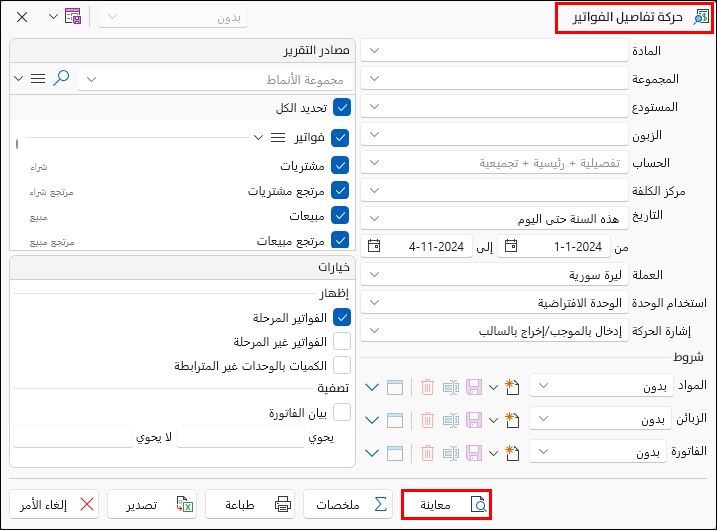Open the list menu icon next to فواتير
717x530 pixels.
[278, 137]
